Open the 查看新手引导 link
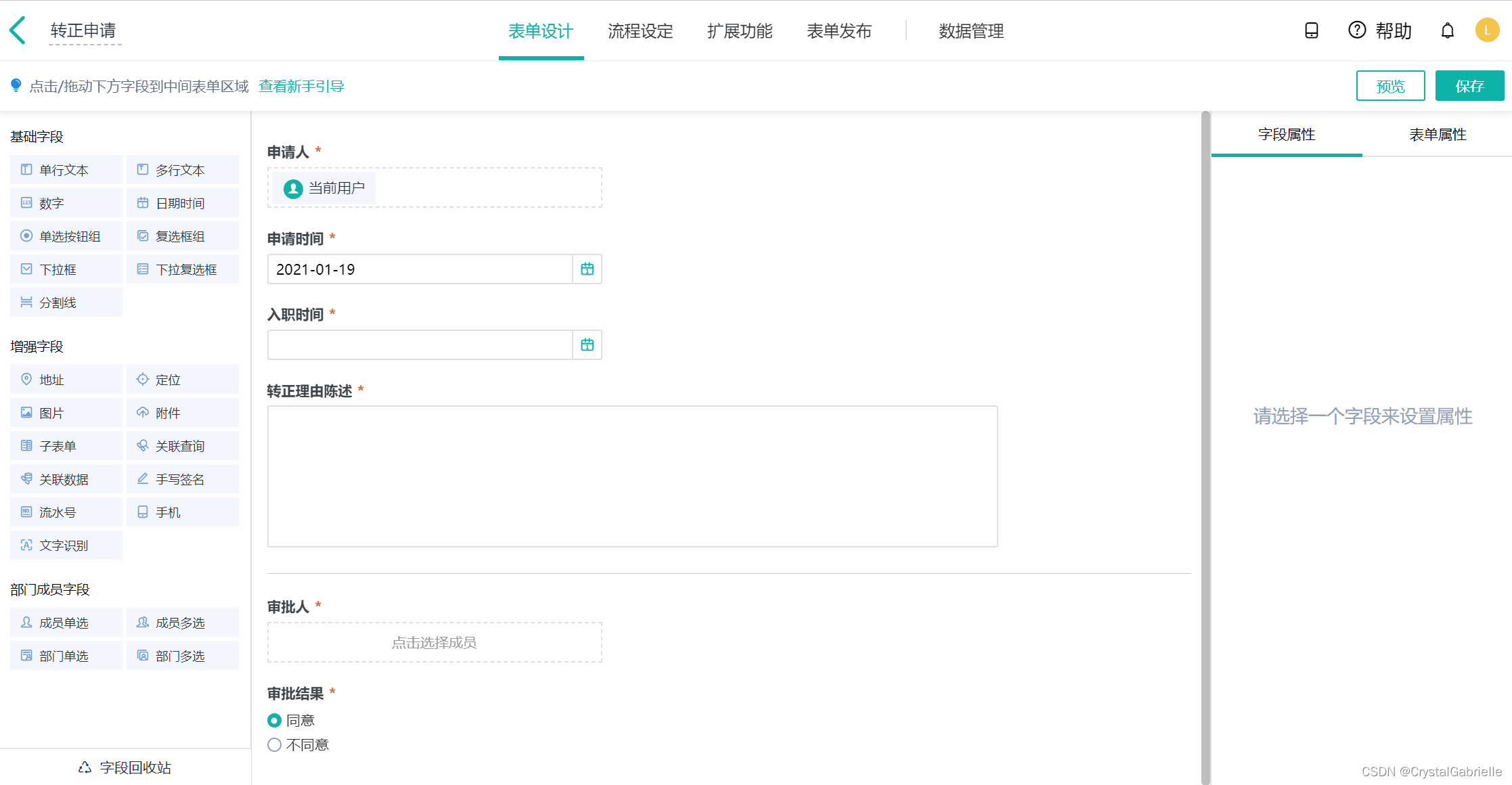The width and height of the screenshot is (1512, 785). click(x=301, y=86)
